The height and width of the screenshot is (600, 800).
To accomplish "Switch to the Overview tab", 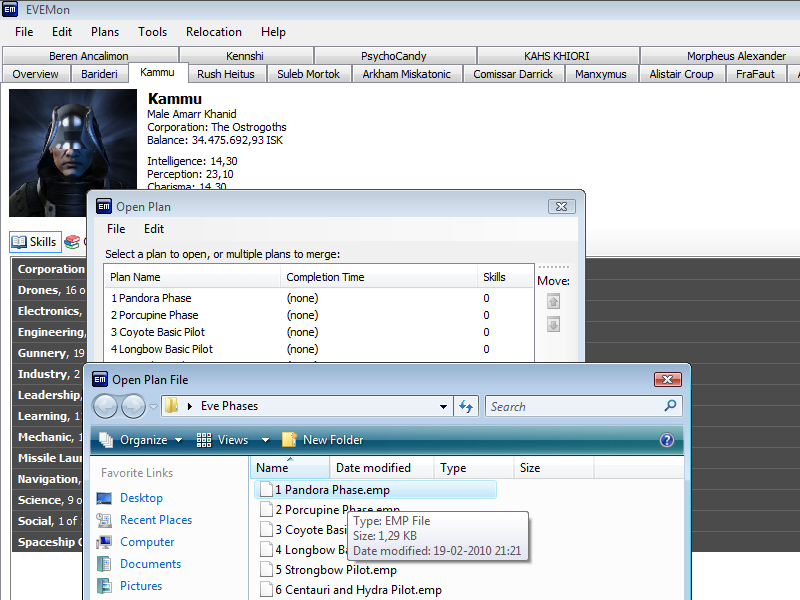I will point(35,74).
